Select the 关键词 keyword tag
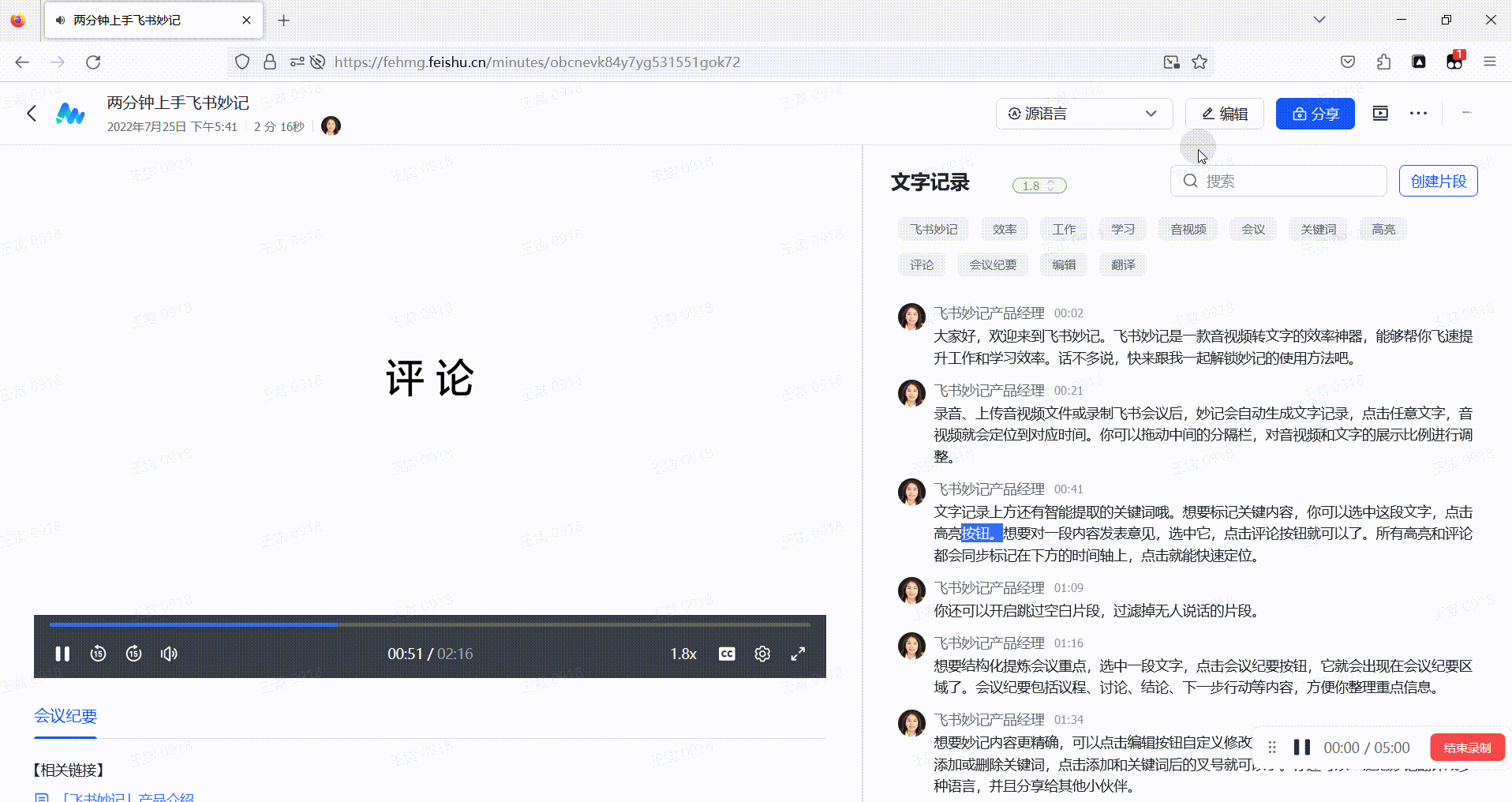The height and width of the screenshot is (802, 1512). coord(1318,230)
